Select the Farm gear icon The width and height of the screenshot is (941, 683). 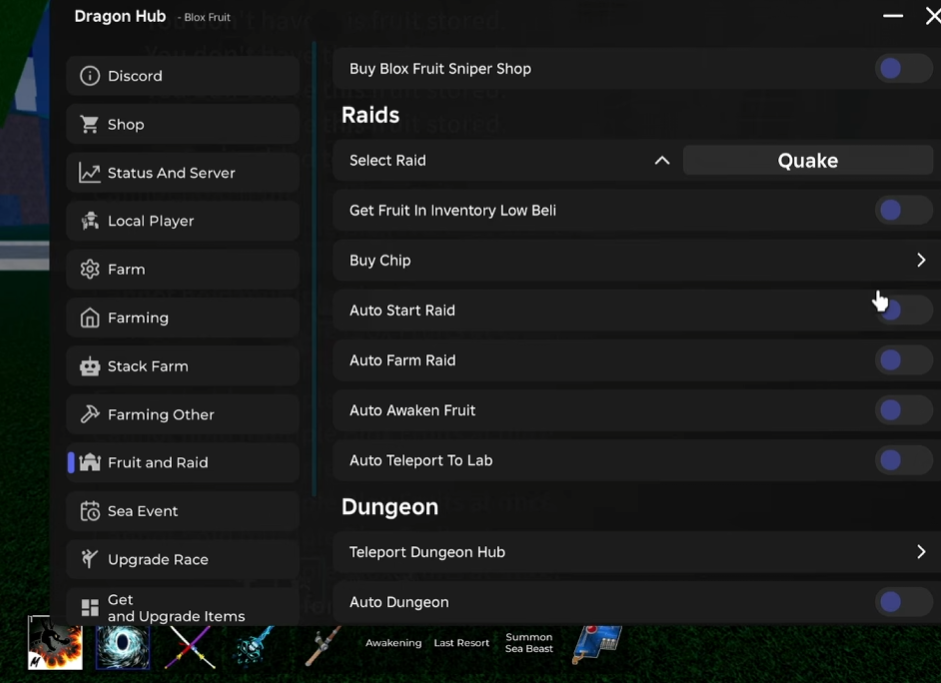[90, 269]
